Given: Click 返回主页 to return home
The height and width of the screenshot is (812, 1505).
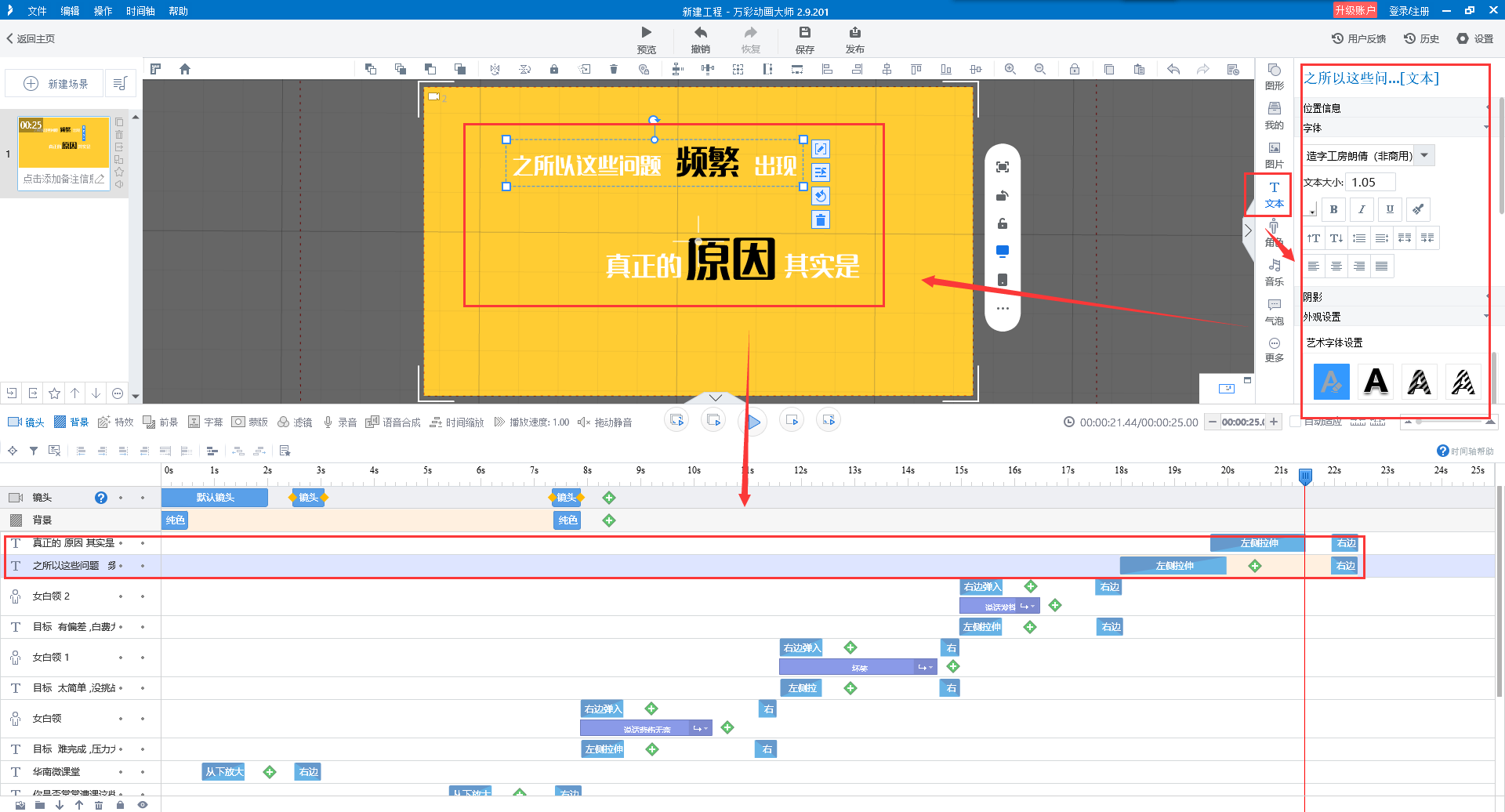Looking at the screenshot, I should (31, 38).
